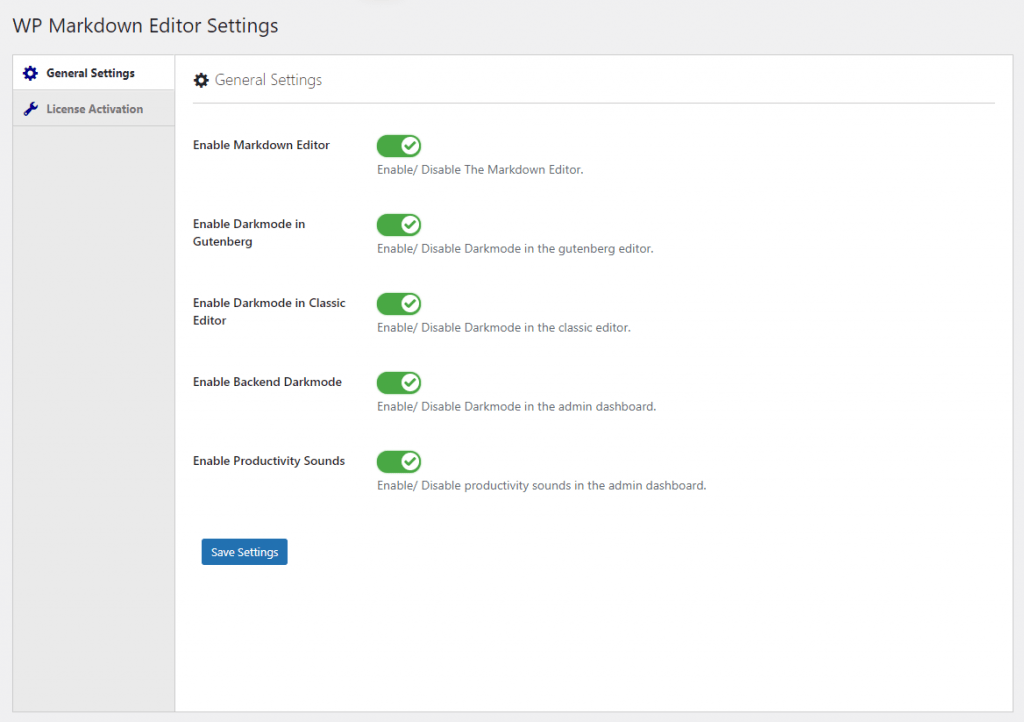The image size is (1024, 722).
Task: Toggle the Enable Backend Darkmode switch
Action: pos(399,383)
